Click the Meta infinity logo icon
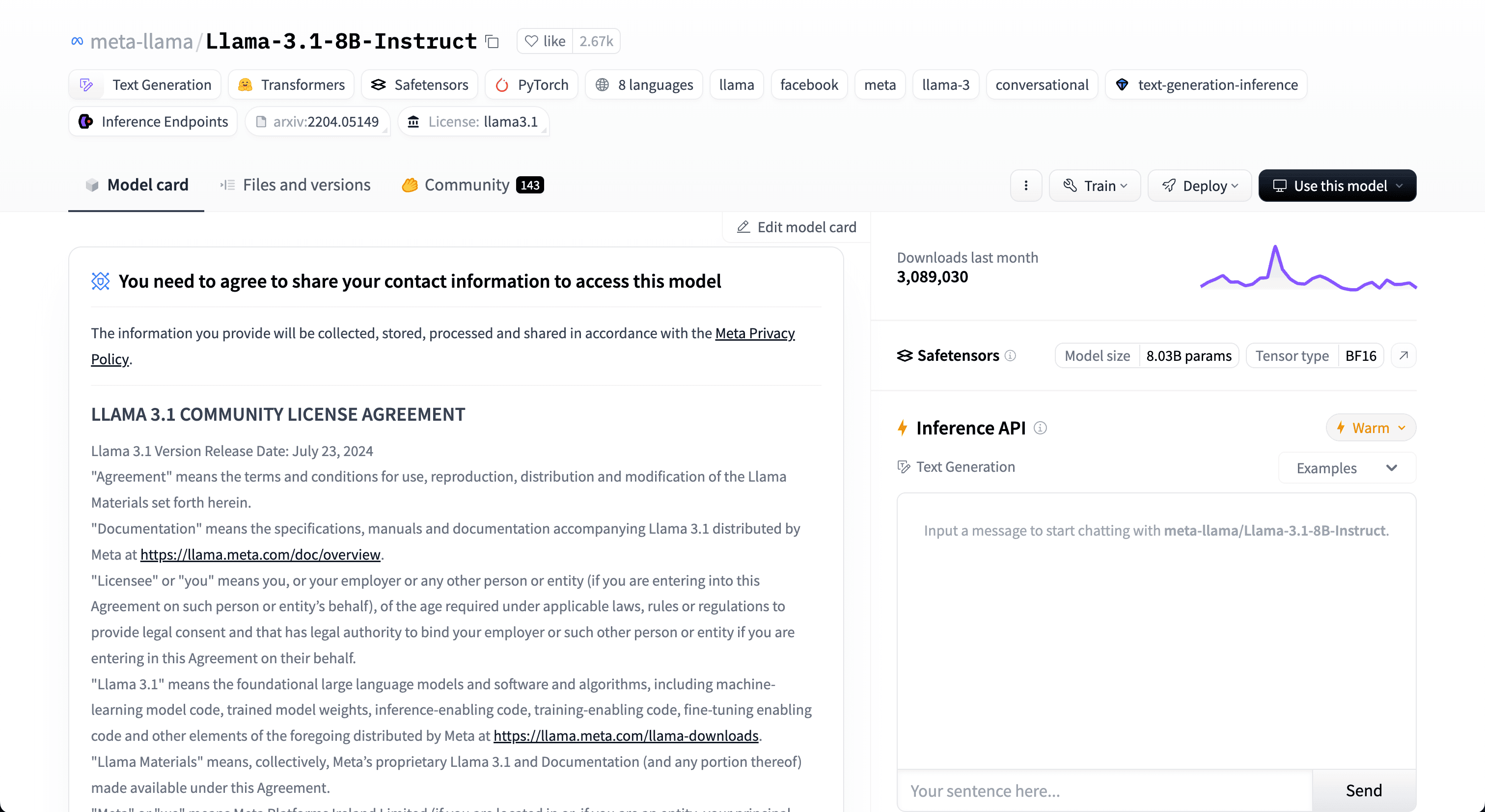 pos(77,42)
